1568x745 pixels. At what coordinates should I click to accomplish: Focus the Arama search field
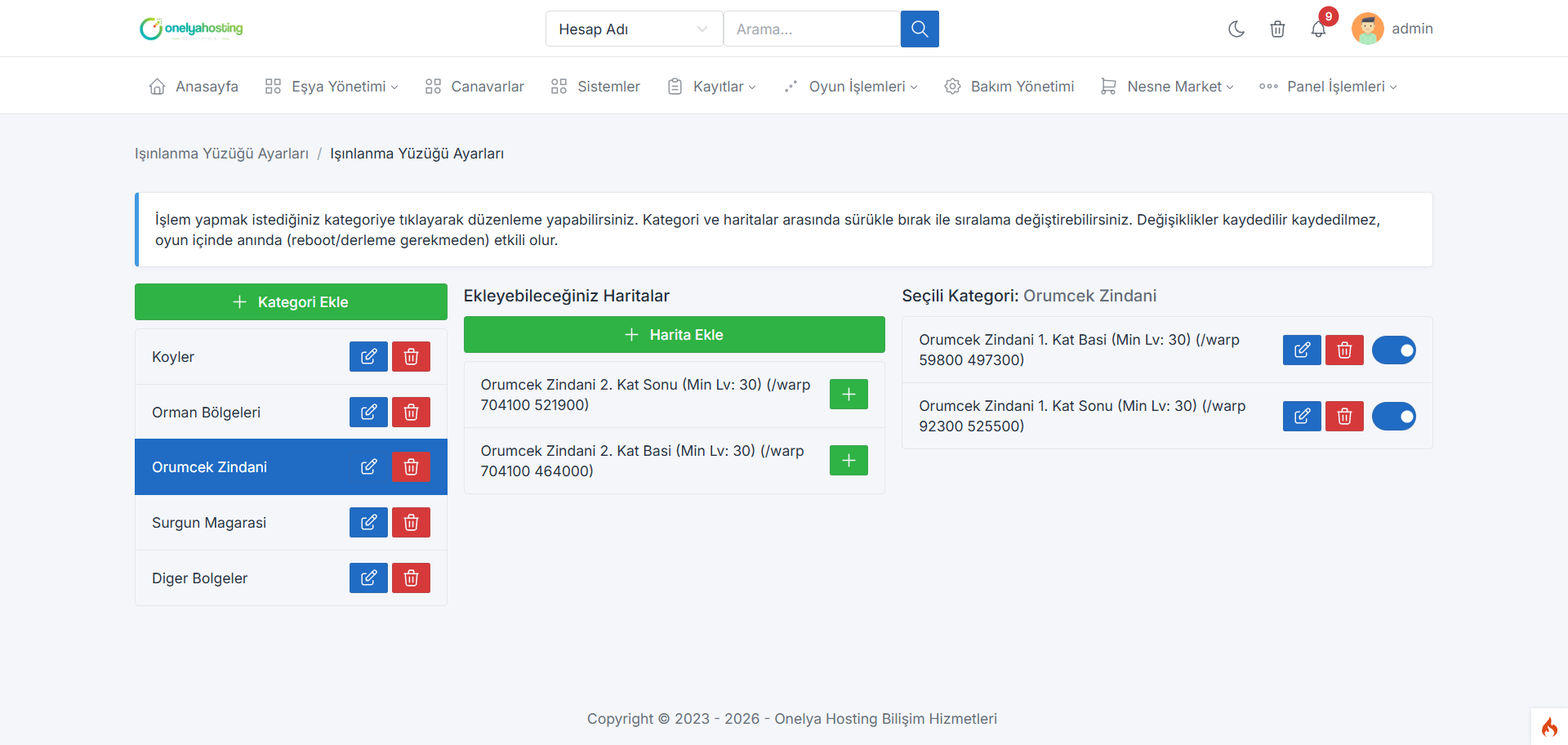tap(812, 29)
